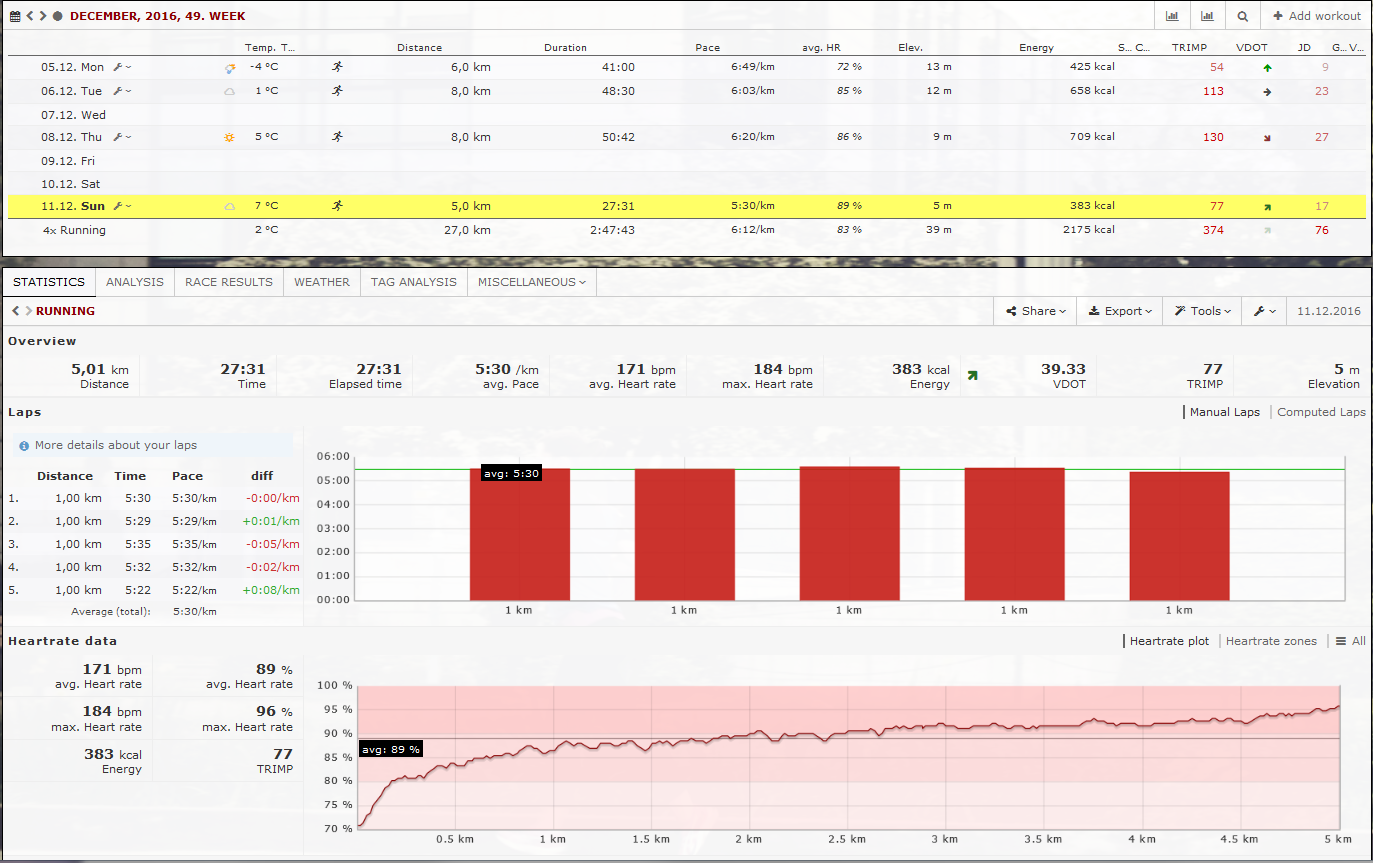
Task: Jump to current week using dot icon
Action: click(57, 16)
